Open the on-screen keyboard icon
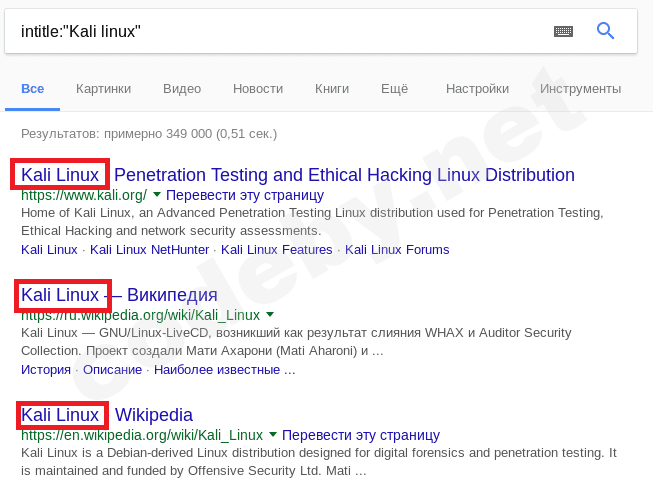 pyautogui.click(x=563, y=31)
